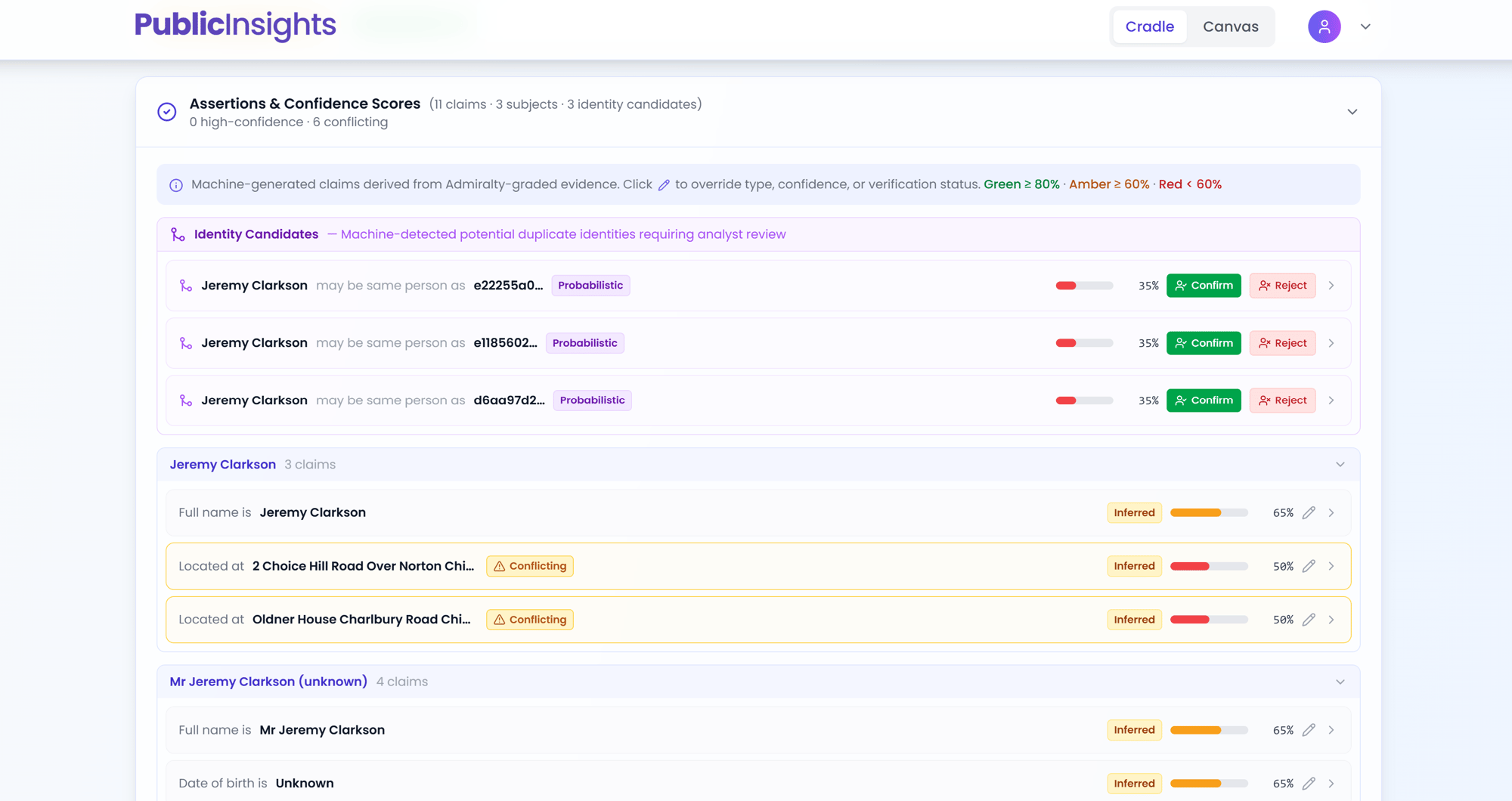The height and width of the screenshot is (801, 1512).
Task: Click the '4 claims' count text
Action: tap(402, 682)
